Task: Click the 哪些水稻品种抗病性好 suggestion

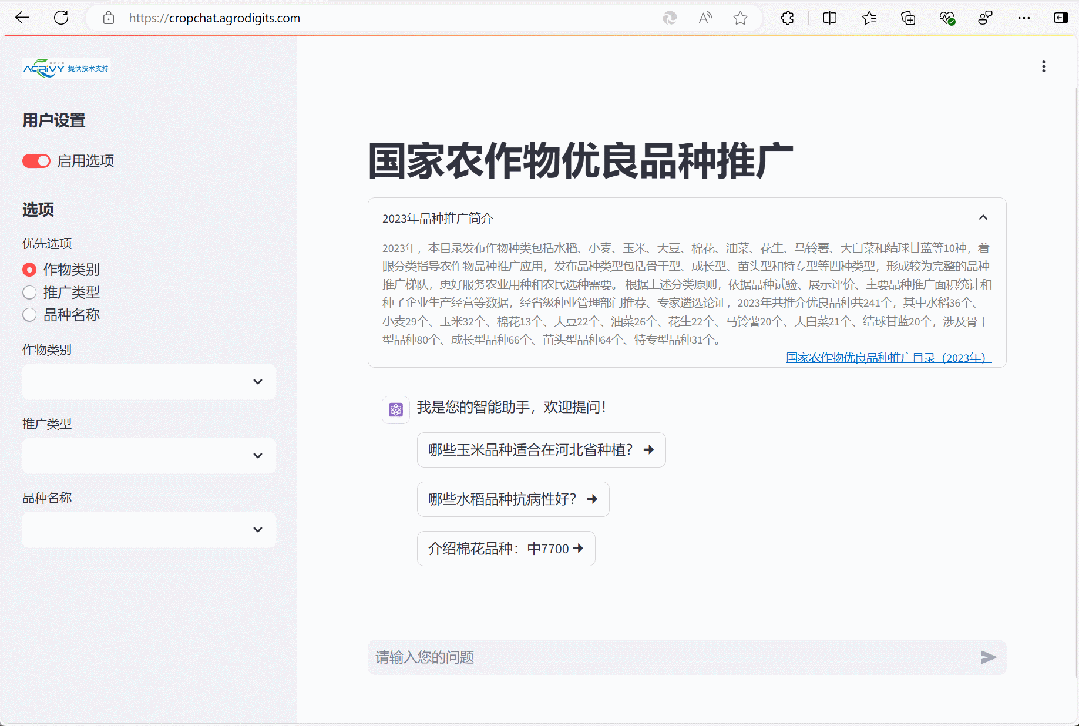Action: coord(512,499)
